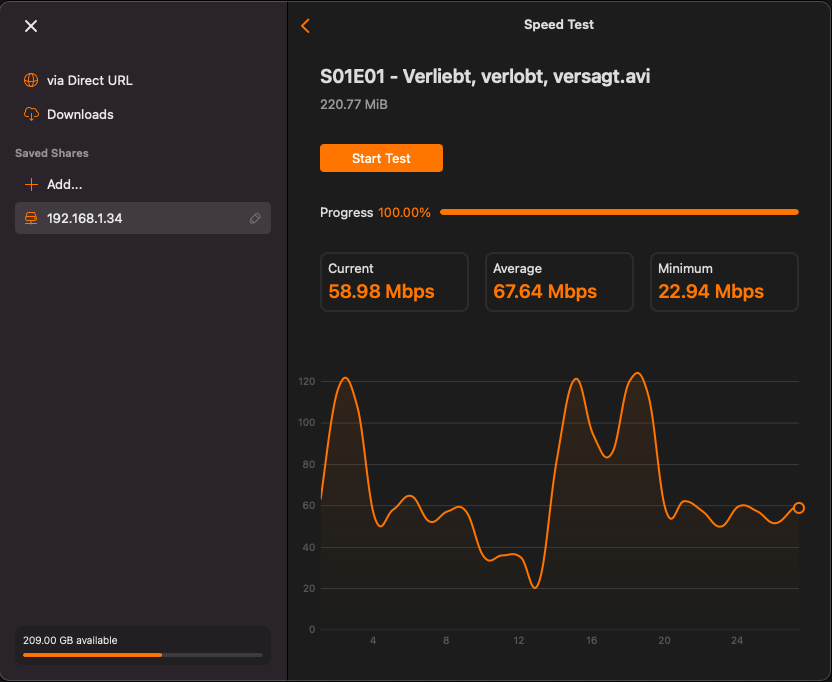Click the server icon for 192.168.1.34

pos(31,218)
